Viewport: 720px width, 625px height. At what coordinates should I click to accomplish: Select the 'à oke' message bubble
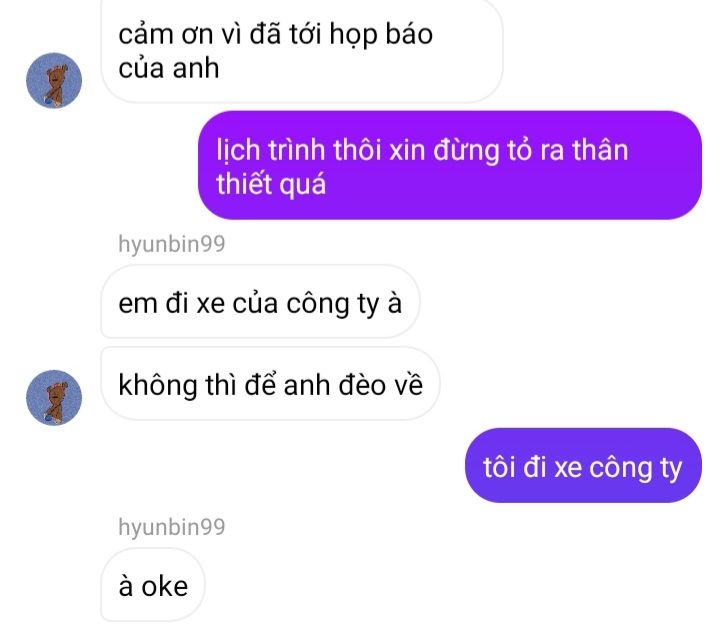pyautogui.click(x=153, y=586)
